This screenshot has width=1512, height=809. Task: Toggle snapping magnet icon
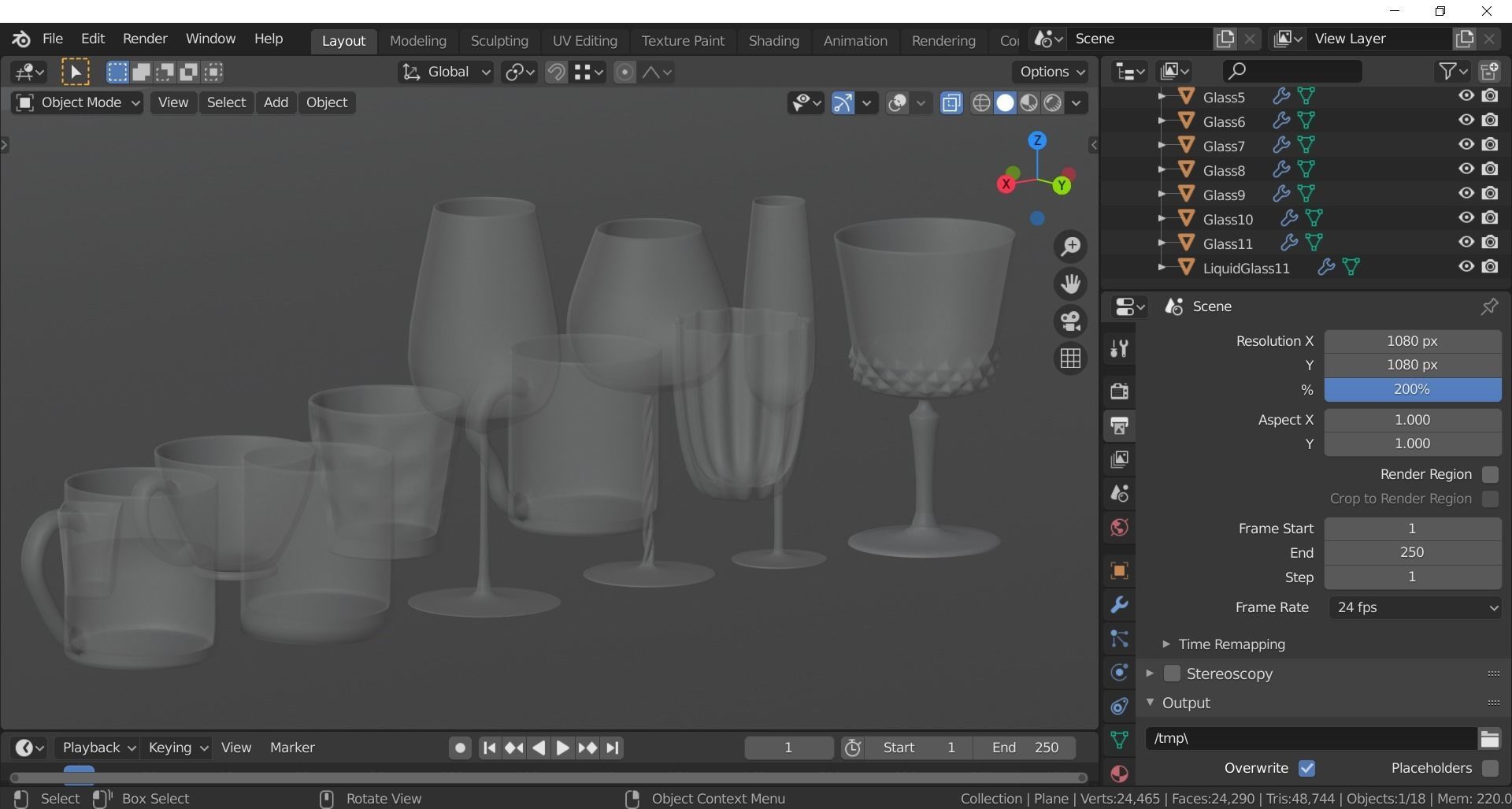coord(556,72)
